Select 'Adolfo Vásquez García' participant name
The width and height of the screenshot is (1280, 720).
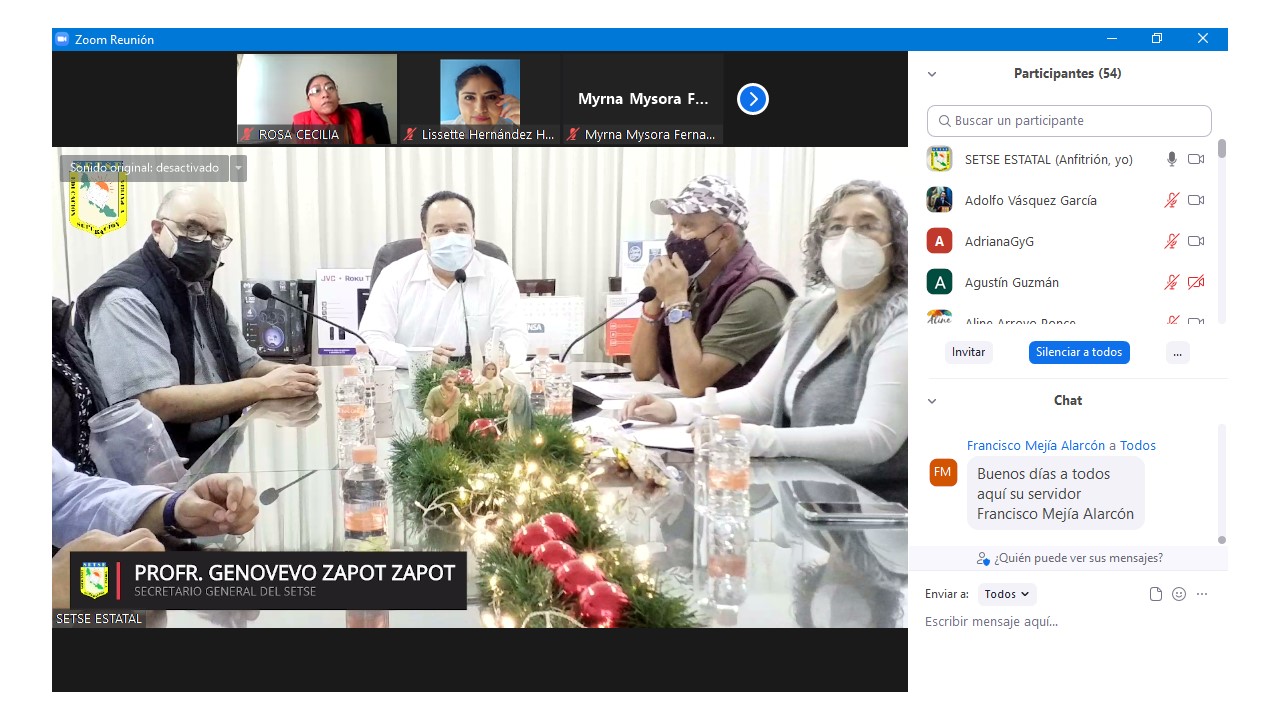pyautogui.click(x=1031, y=201)
